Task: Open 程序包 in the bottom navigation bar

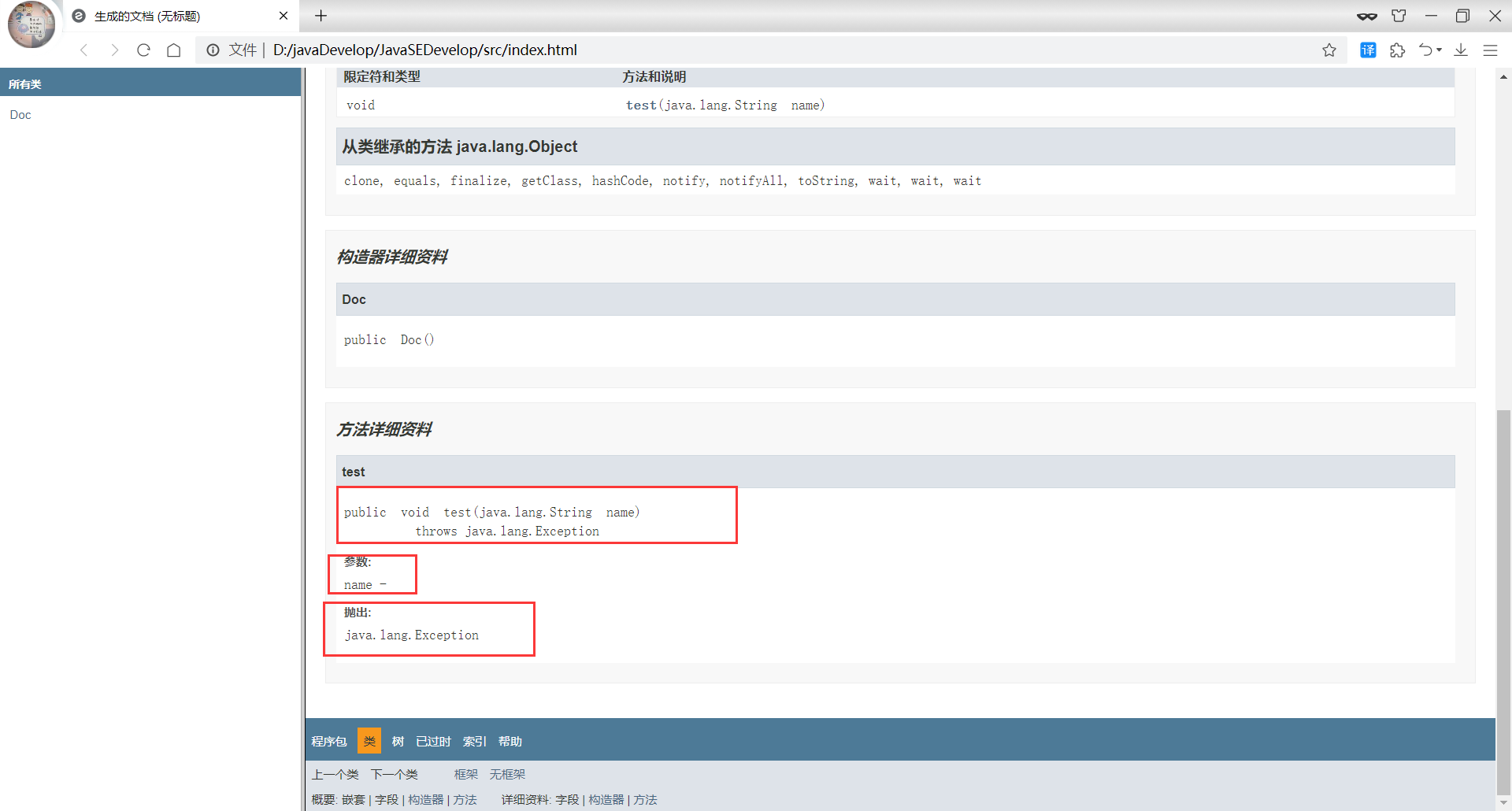Action: click(x=329, y=742)
